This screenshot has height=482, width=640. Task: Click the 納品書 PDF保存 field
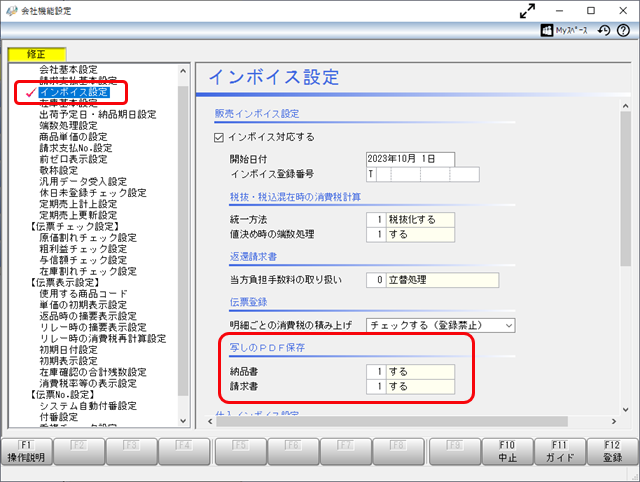(x=410, y=372)
